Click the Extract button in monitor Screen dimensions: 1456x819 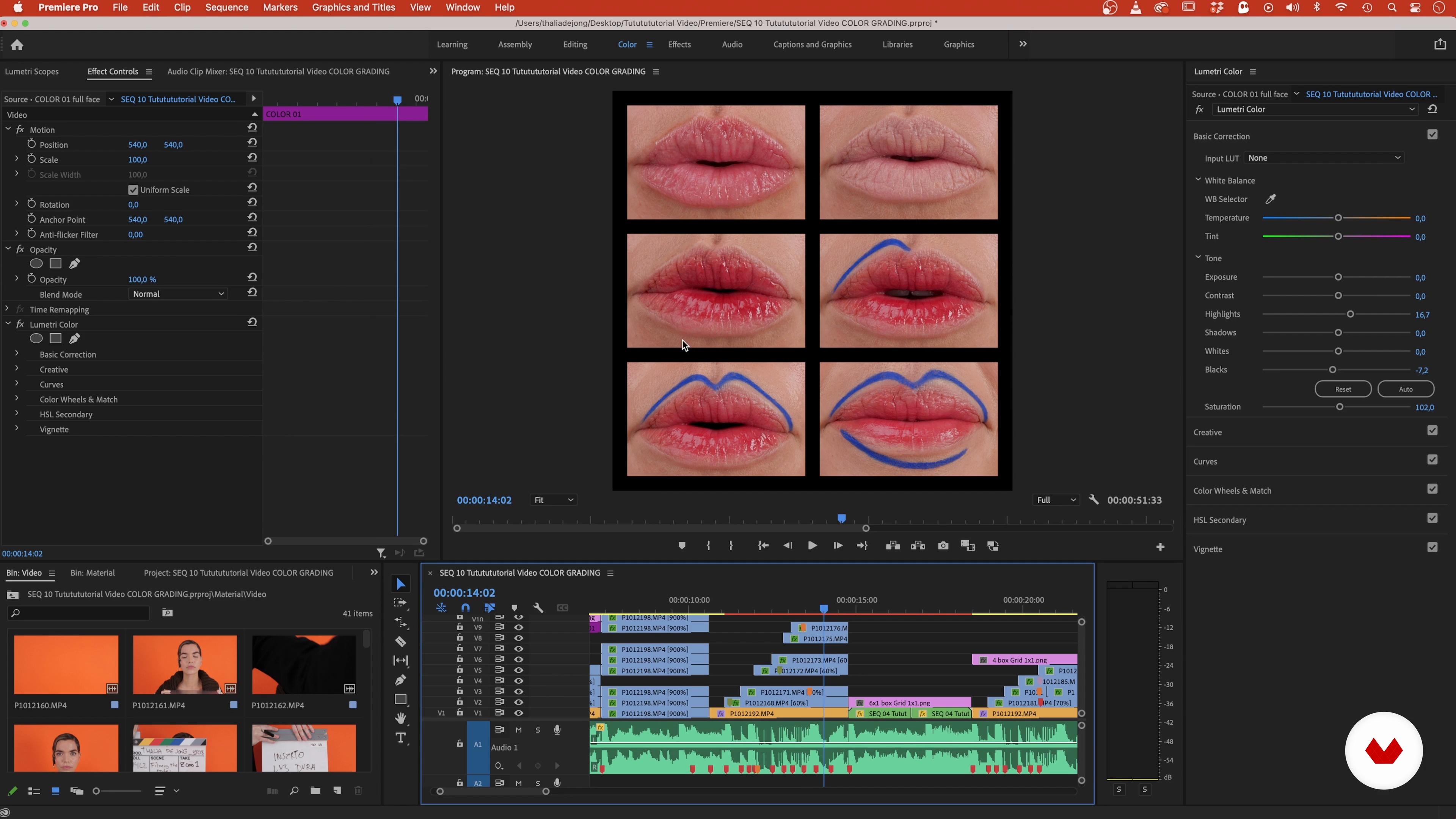(918, 546)
